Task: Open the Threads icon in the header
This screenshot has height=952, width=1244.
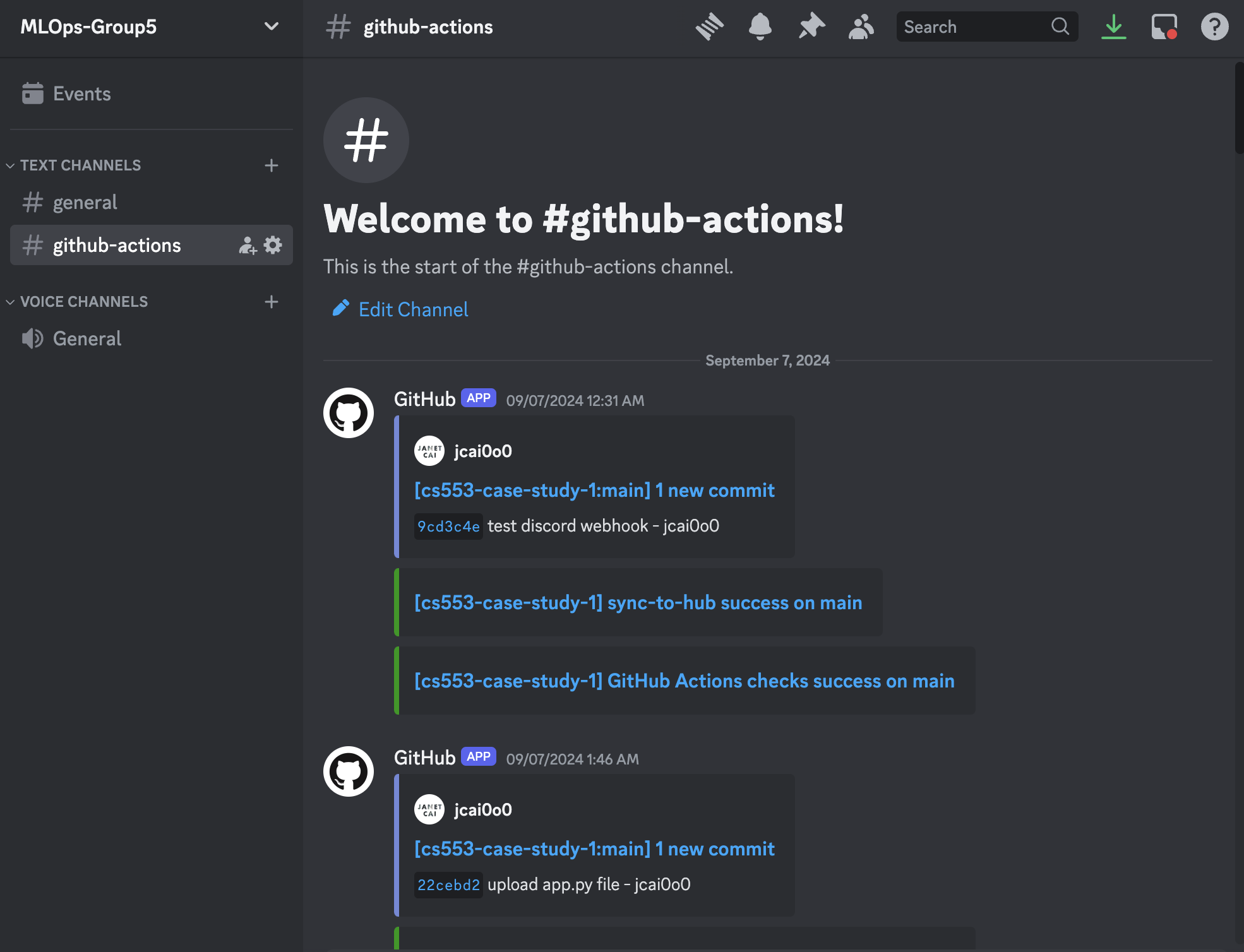Action: 710,27
